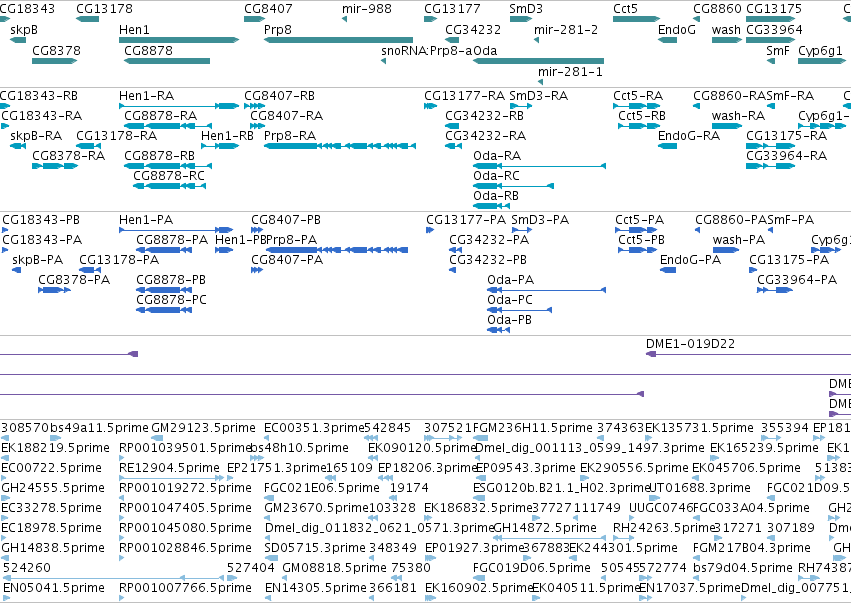Select the EndoG-PA protein label
Screen dimensions: 851x603
(x=690, y=259)
